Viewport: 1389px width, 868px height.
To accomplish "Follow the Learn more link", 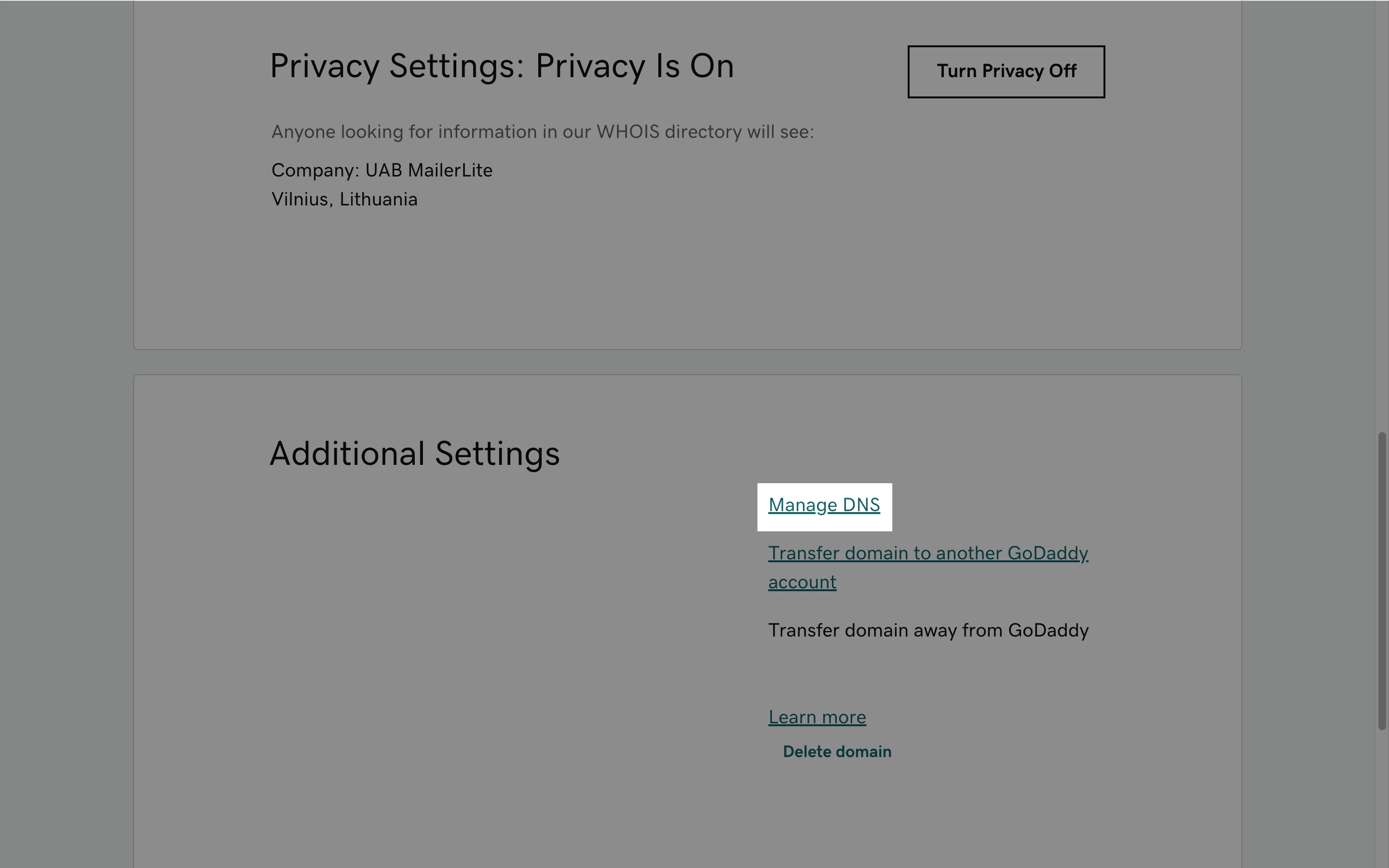I will click(817, 718).
